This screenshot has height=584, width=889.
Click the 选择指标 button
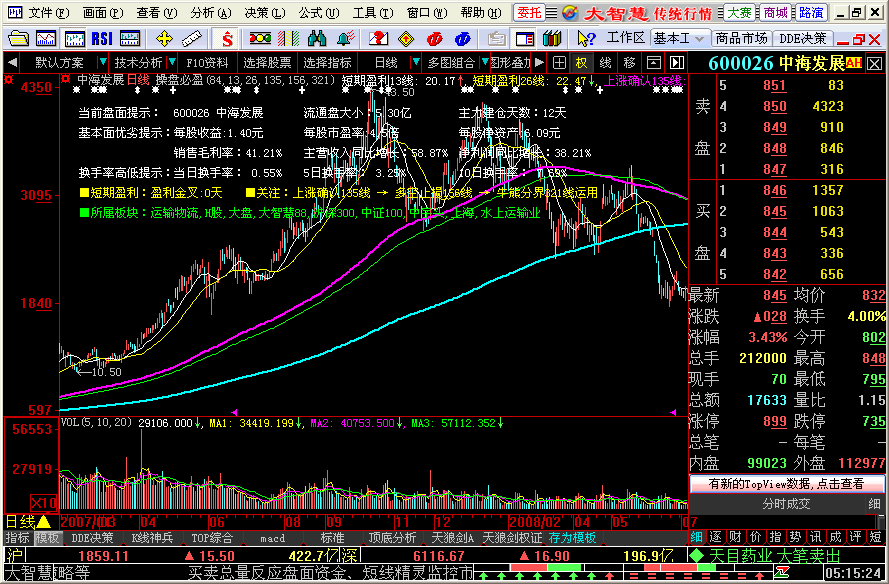(x=327, y=62)
